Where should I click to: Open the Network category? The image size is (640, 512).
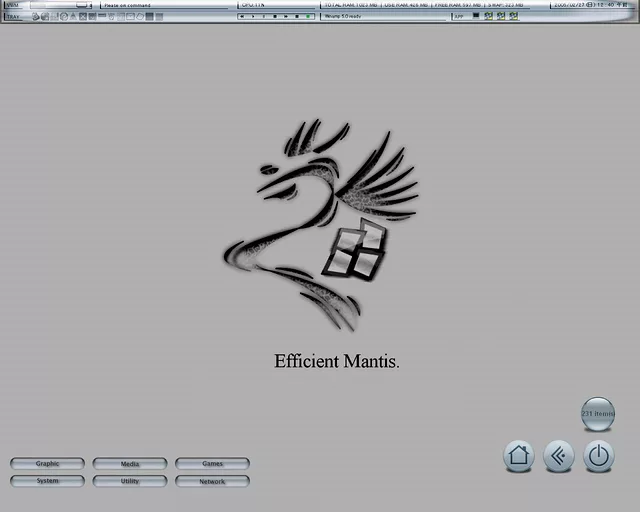coord(212,481)
